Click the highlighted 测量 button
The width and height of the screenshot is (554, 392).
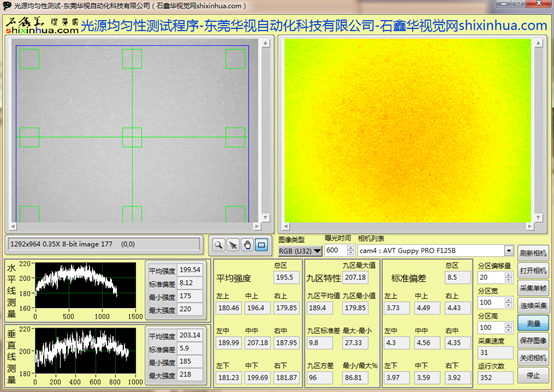pyautogui.click(x=533, y=323)
